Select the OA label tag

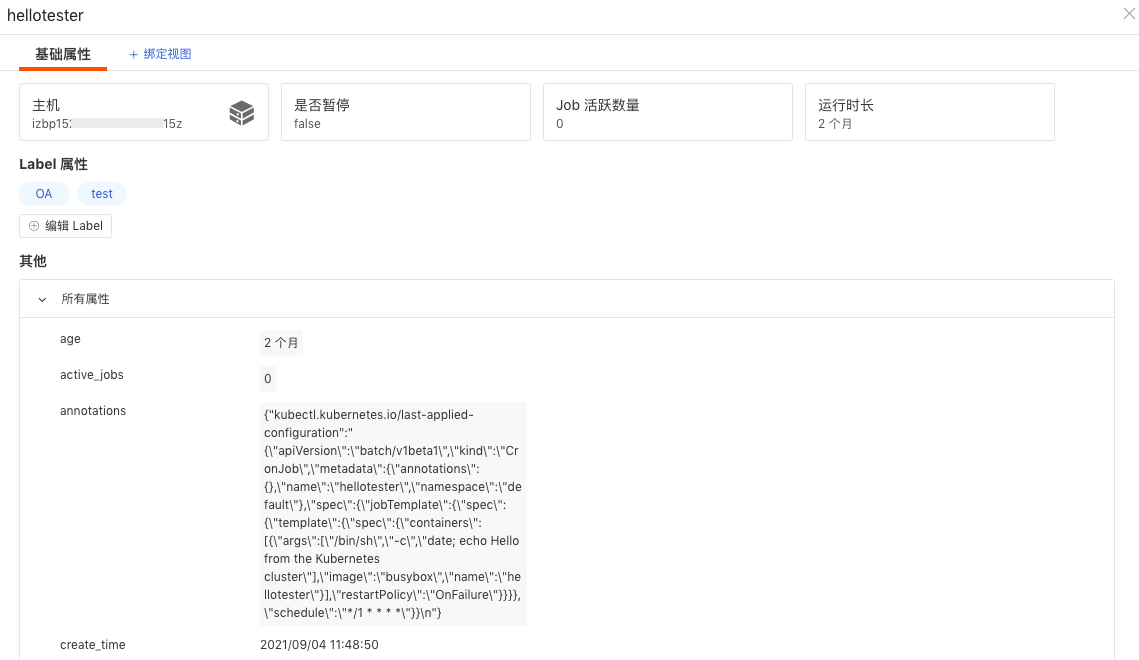pos(44,194)
